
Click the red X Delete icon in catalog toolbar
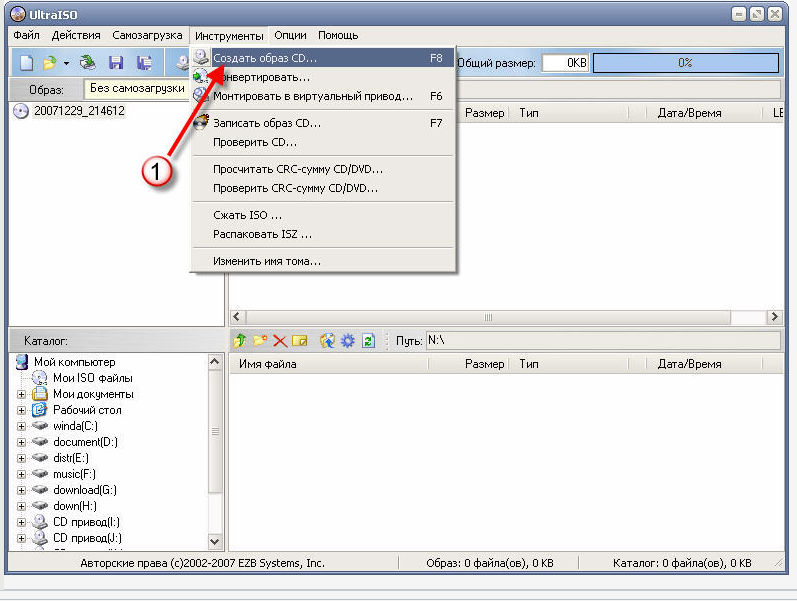point(280,341)
